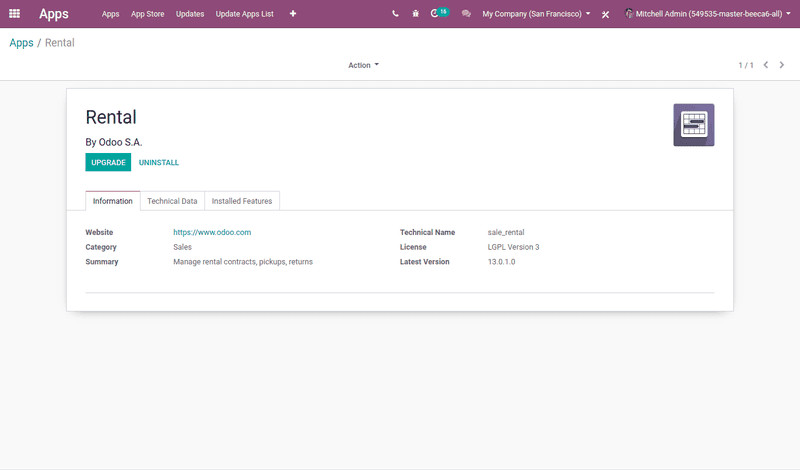
Task: Click the plus icon in top menu
Action: tap(293, 14)
